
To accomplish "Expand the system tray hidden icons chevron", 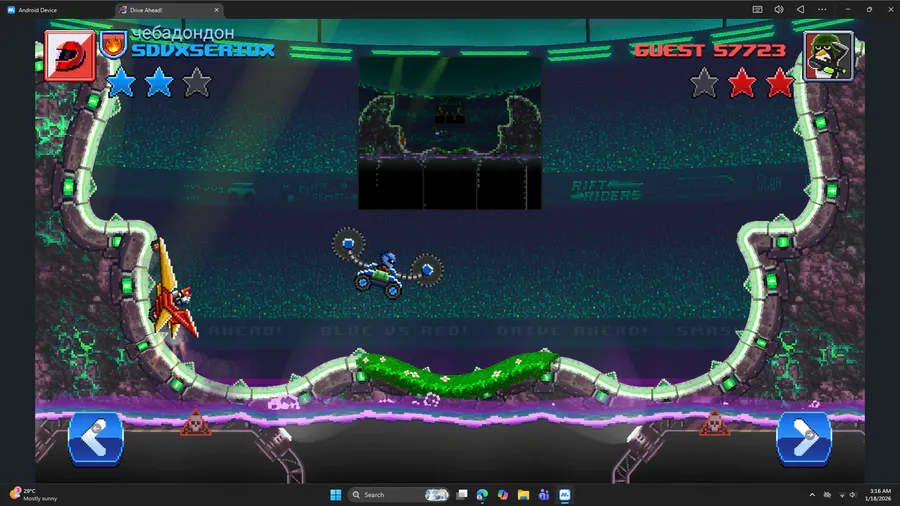I will (812, 495).
